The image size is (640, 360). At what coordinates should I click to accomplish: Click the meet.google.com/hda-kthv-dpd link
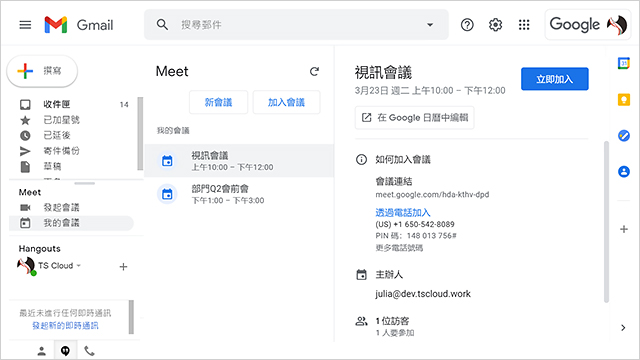click(432, 195)
